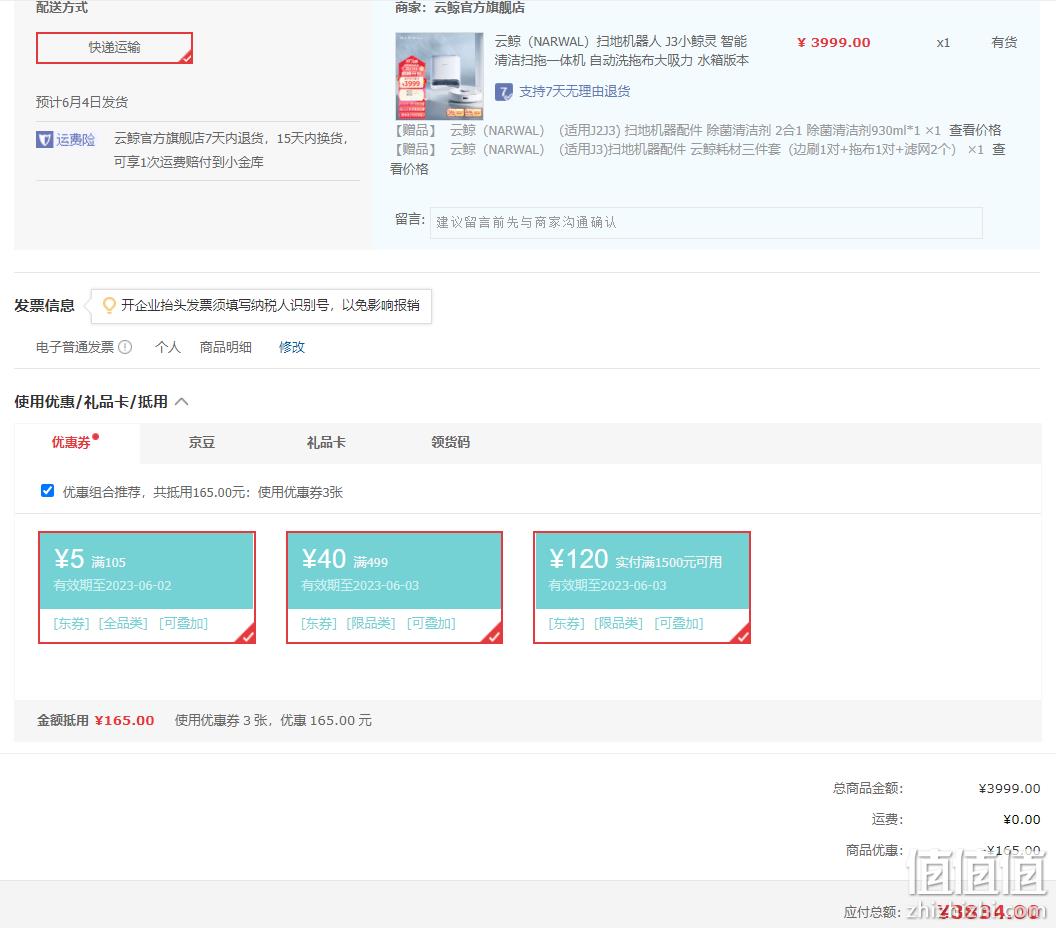Switch to the 领货码 tab
The image size is (1056, 928).
(x=451, y=442)
